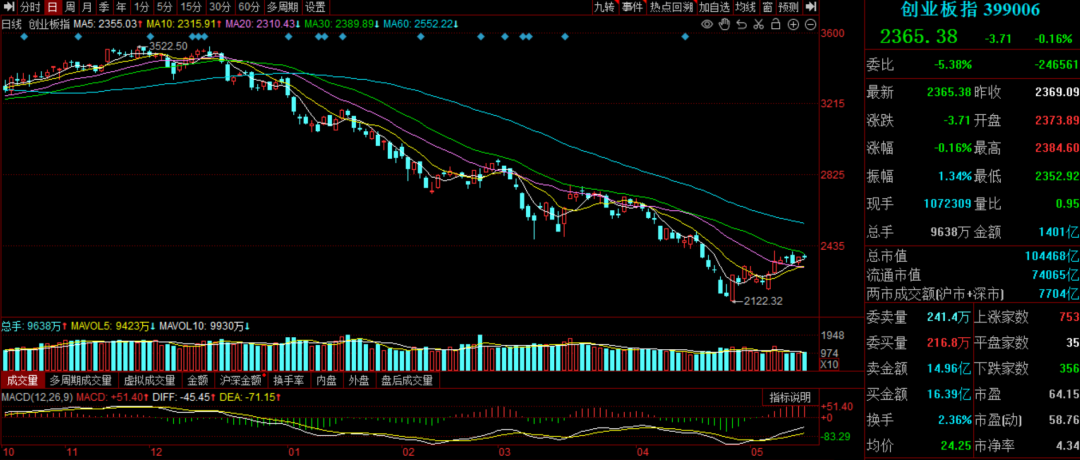Image resolution: width=1080 pixels, height=460 pixels.
Task: Select the 日 daily period tab
Action: tap(52, 8)
